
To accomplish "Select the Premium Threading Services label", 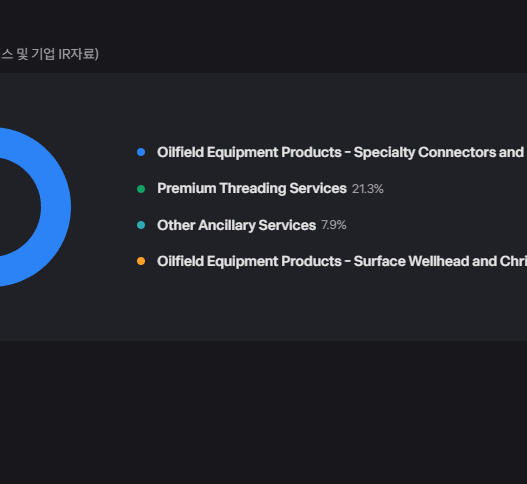I will [x=252, y=189].
